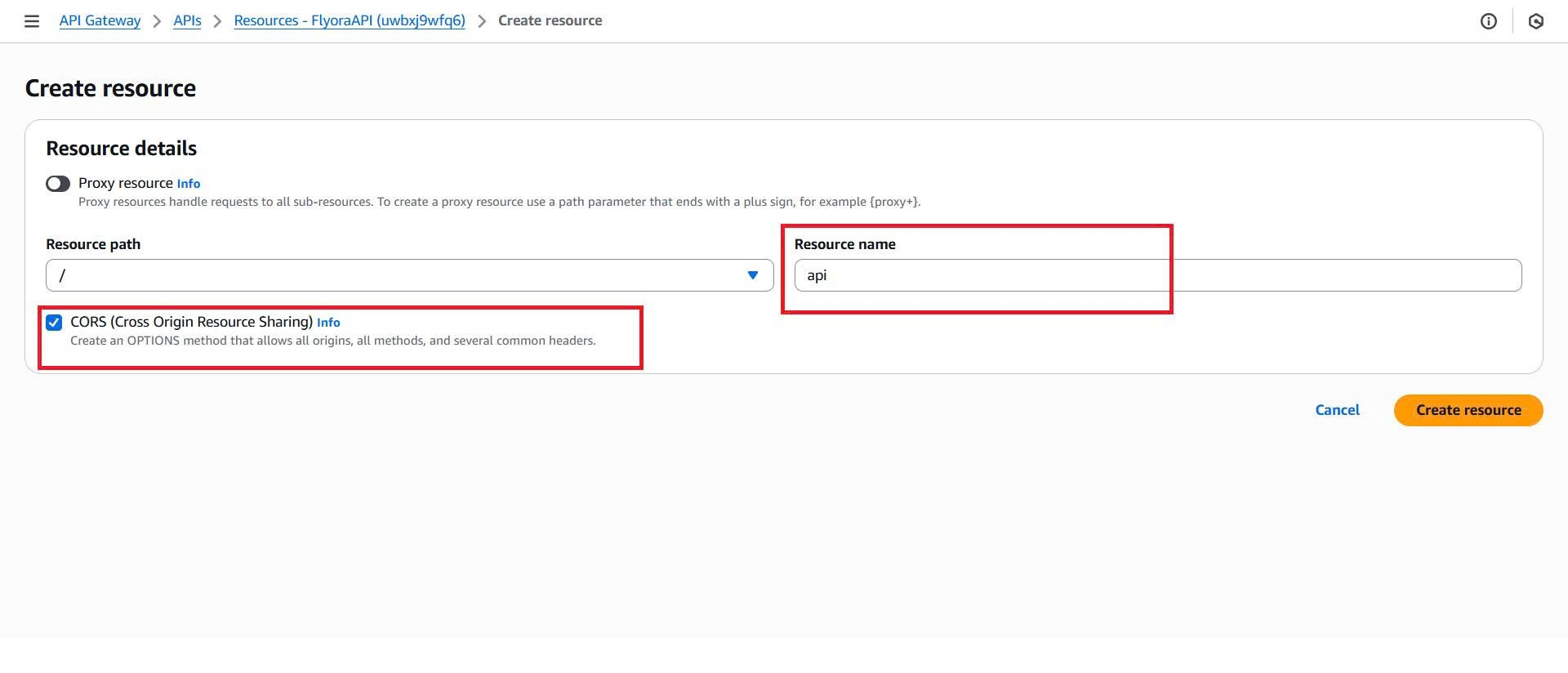The width and height of the screenshot is (1568, 673).
Task: Click the circled info icon in top bar
Action: coord(1488,21)
